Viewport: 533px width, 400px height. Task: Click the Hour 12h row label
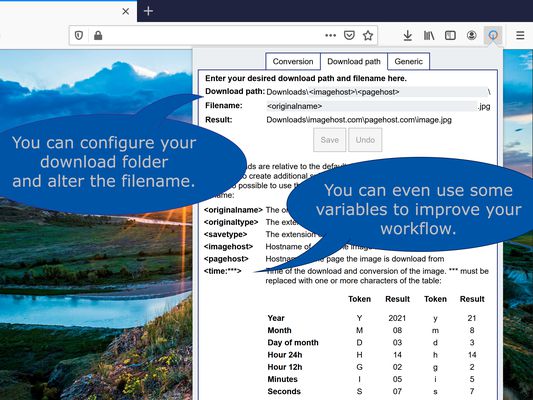[x=285, y=367]
